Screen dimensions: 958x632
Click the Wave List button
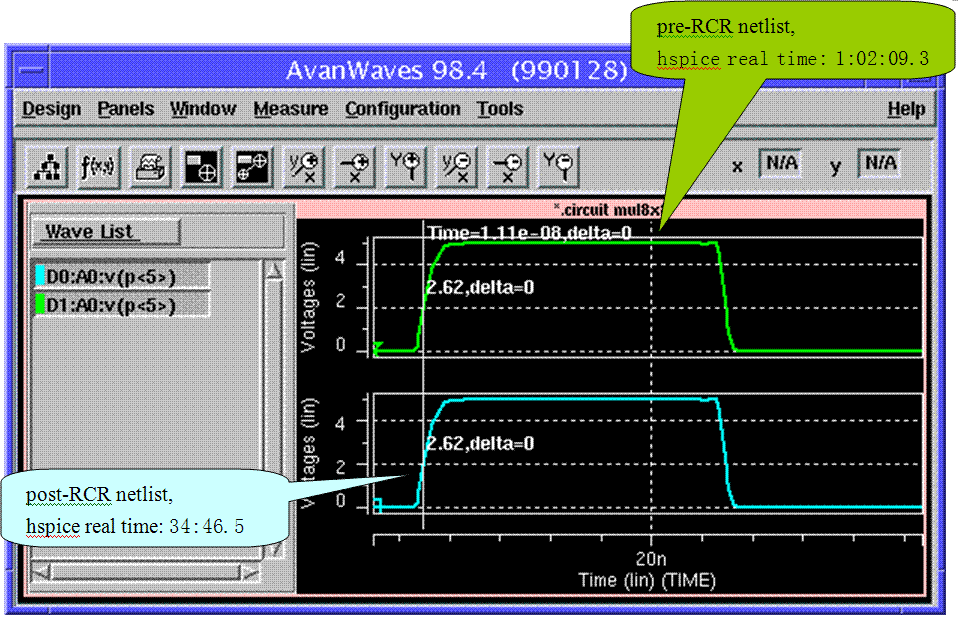[x=106, y=232]
